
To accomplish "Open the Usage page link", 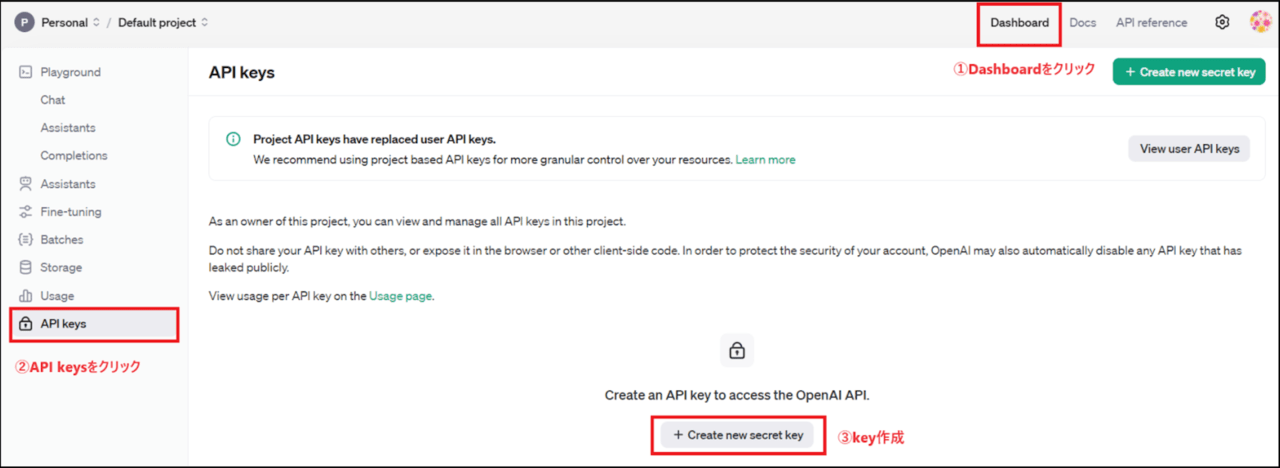I will [401, 296].
